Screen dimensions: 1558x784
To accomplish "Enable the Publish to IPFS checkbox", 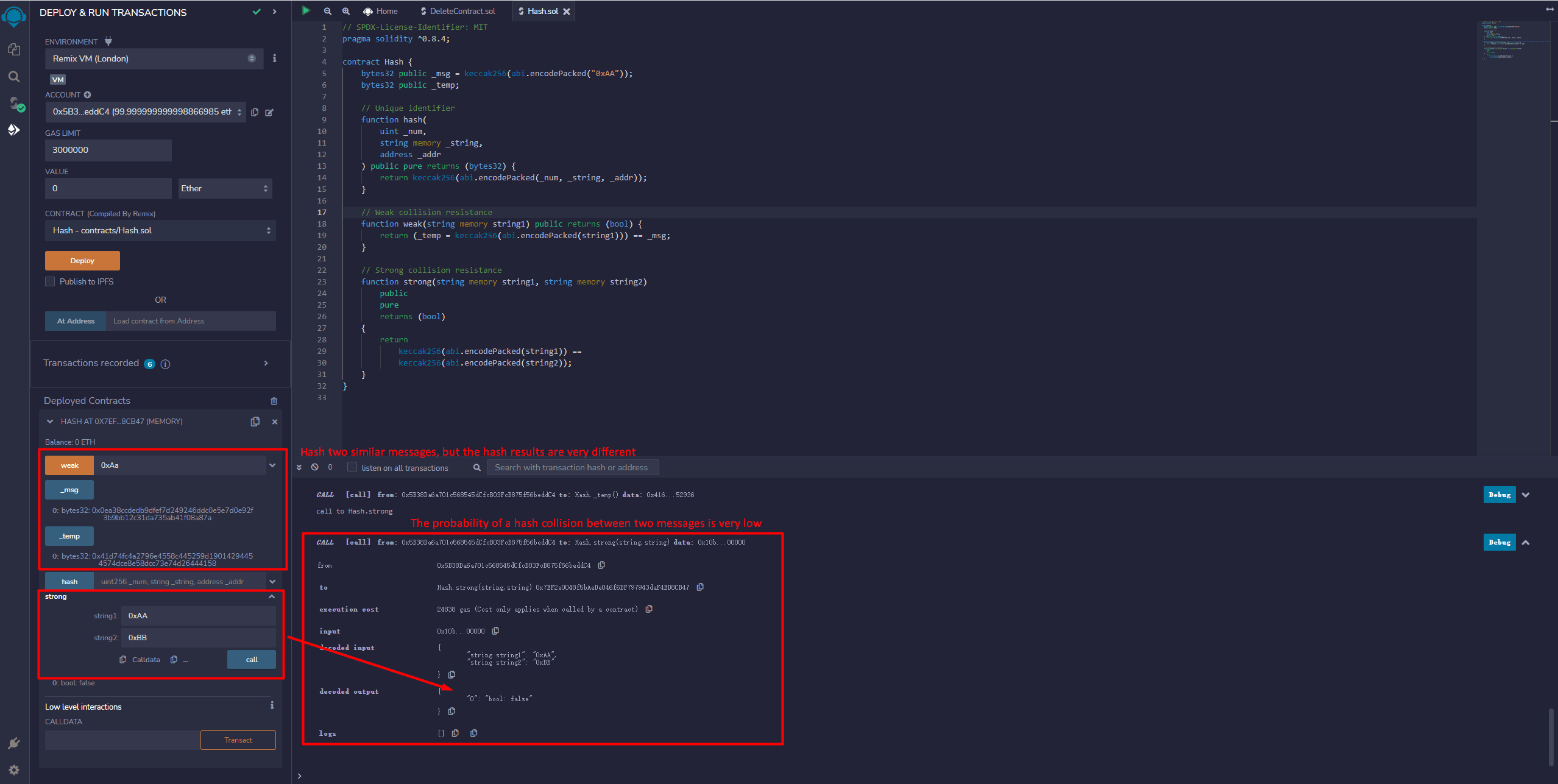I will tap(50, 281).
